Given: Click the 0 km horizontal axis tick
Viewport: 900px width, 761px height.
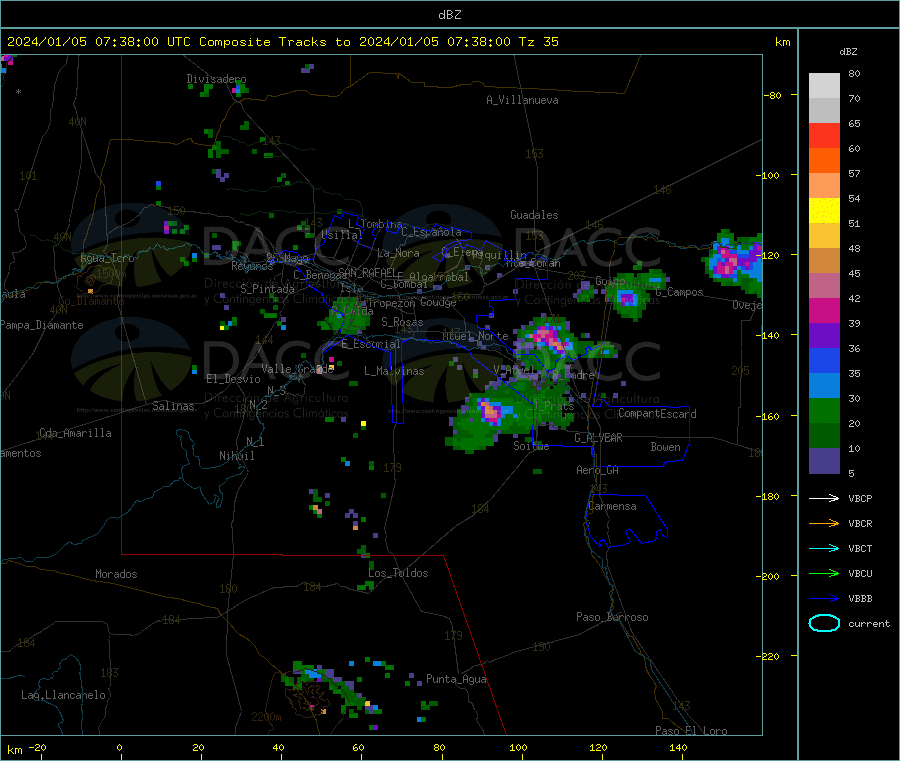Looking at the screenshot, I should pyautogui.click(x=120, y=748).
